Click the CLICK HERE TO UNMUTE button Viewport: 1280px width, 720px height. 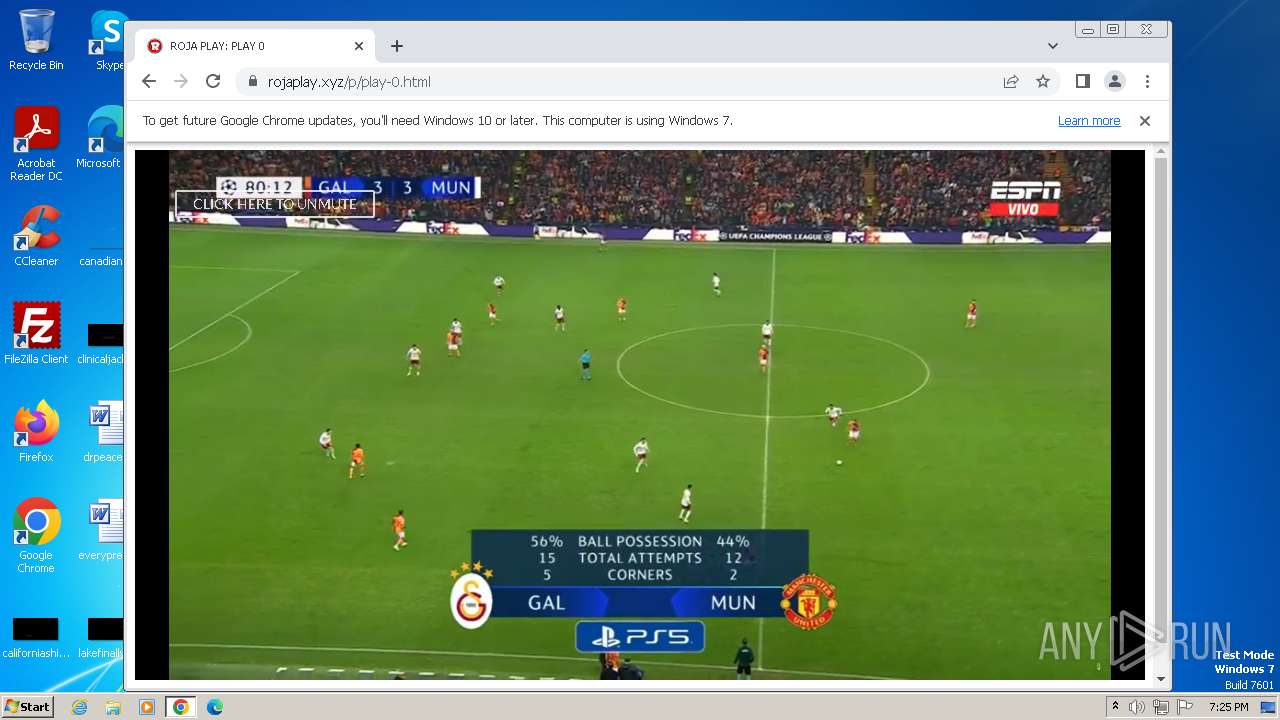point(275,204)
